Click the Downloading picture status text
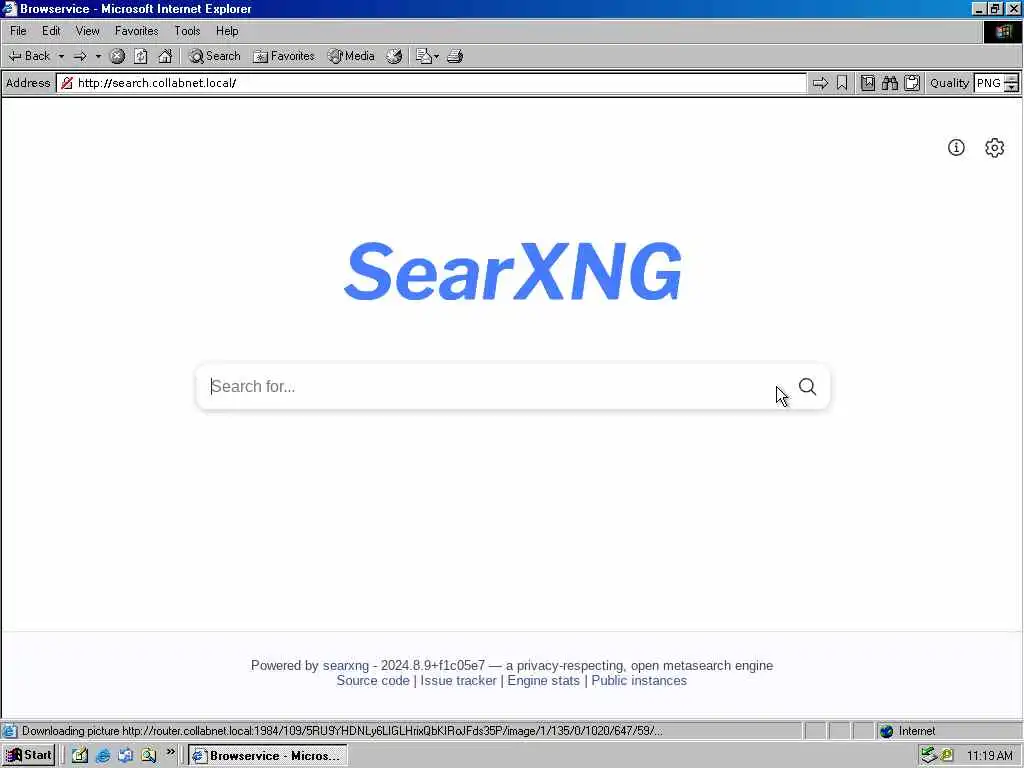1024x768 pixels. 342,731
